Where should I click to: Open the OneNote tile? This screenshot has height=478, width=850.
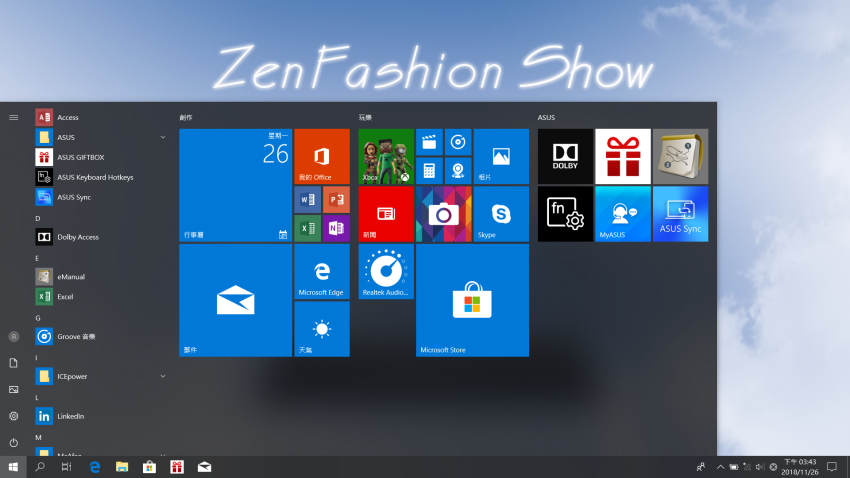pos(336,228)
